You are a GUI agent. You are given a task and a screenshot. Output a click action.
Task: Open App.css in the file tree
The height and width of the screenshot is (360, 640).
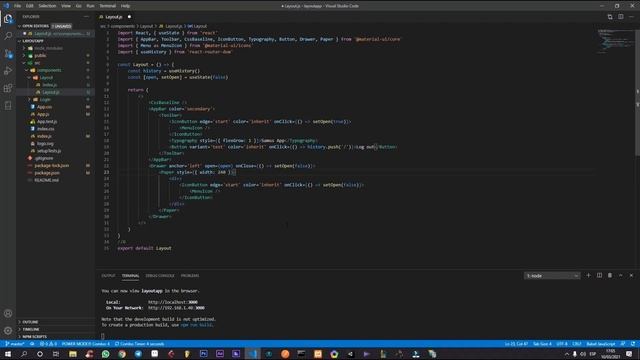pyautogui.click(x=44, y=107)
